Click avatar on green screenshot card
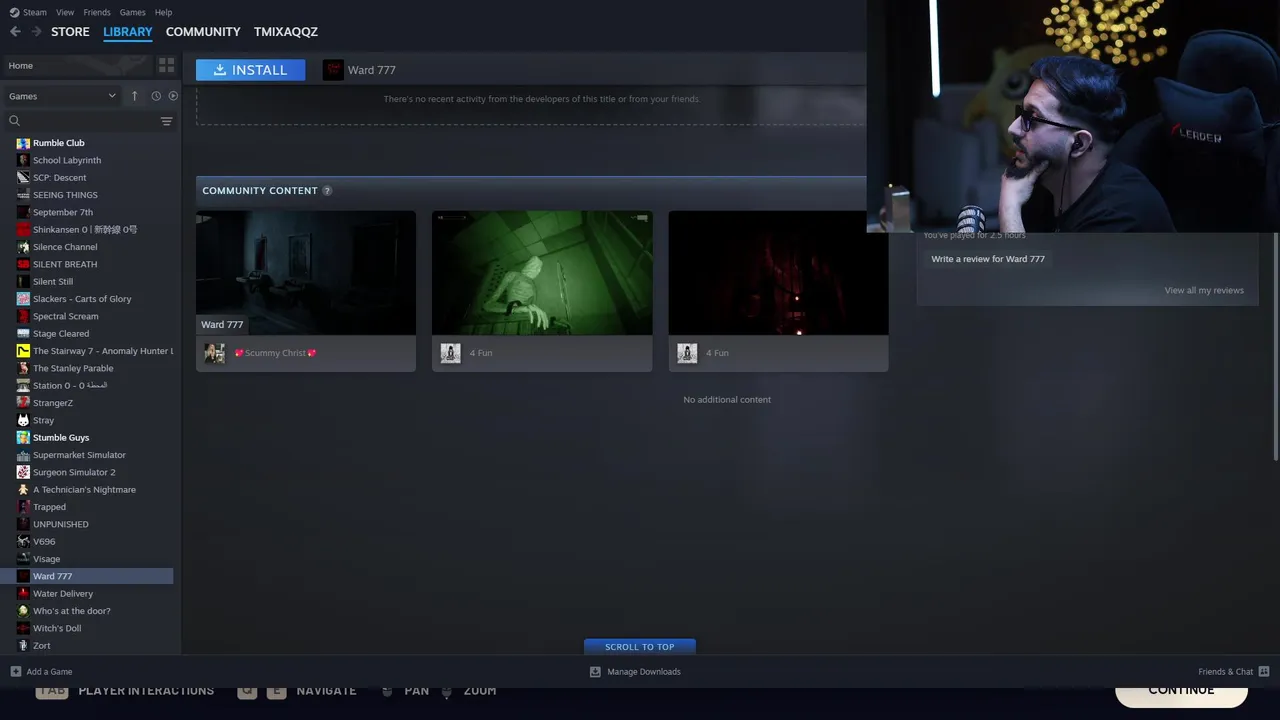This screenshot has height=720, width=1280. click(x=450, y=353)
